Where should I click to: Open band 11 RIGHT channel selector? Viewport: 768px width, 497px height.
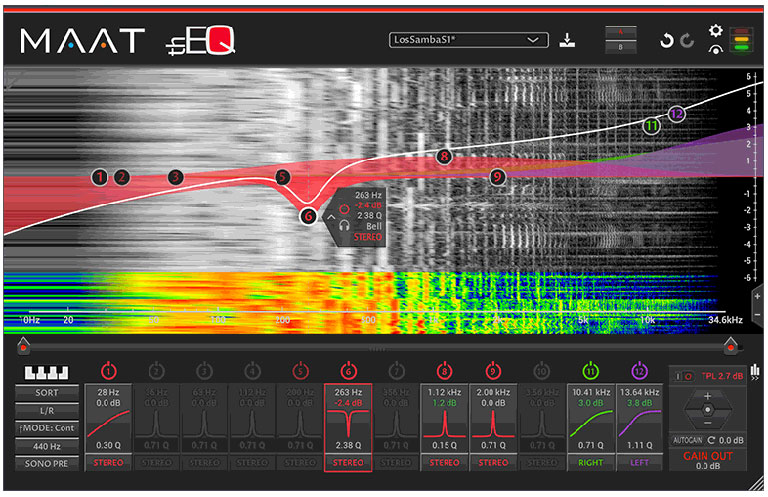coord(591,462)
